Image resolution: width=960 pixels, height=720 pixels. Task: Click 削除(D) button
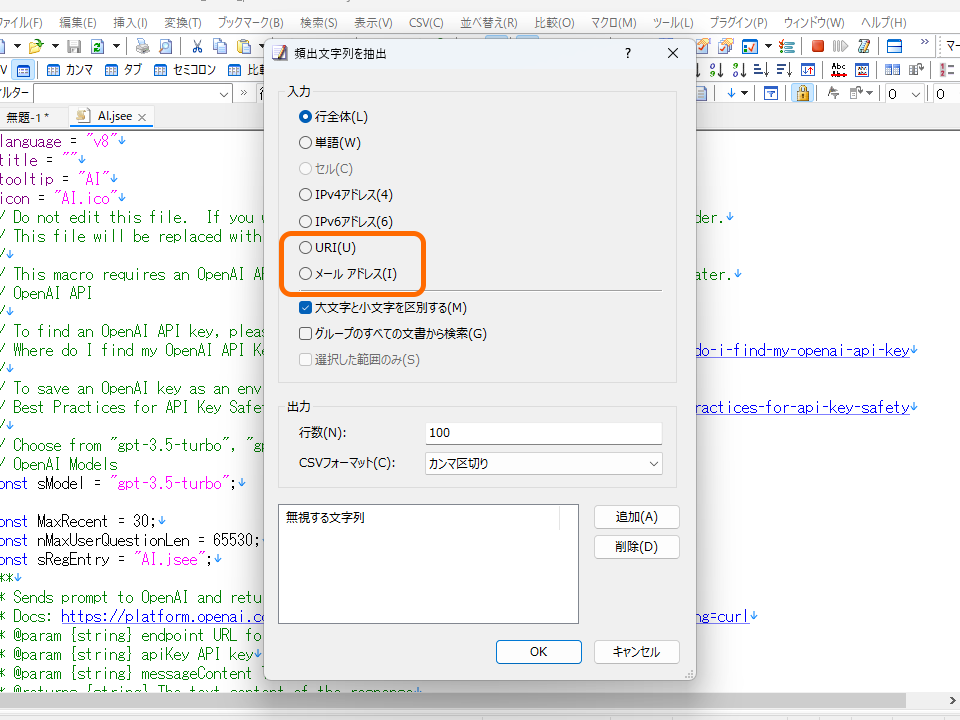[637, 547]
